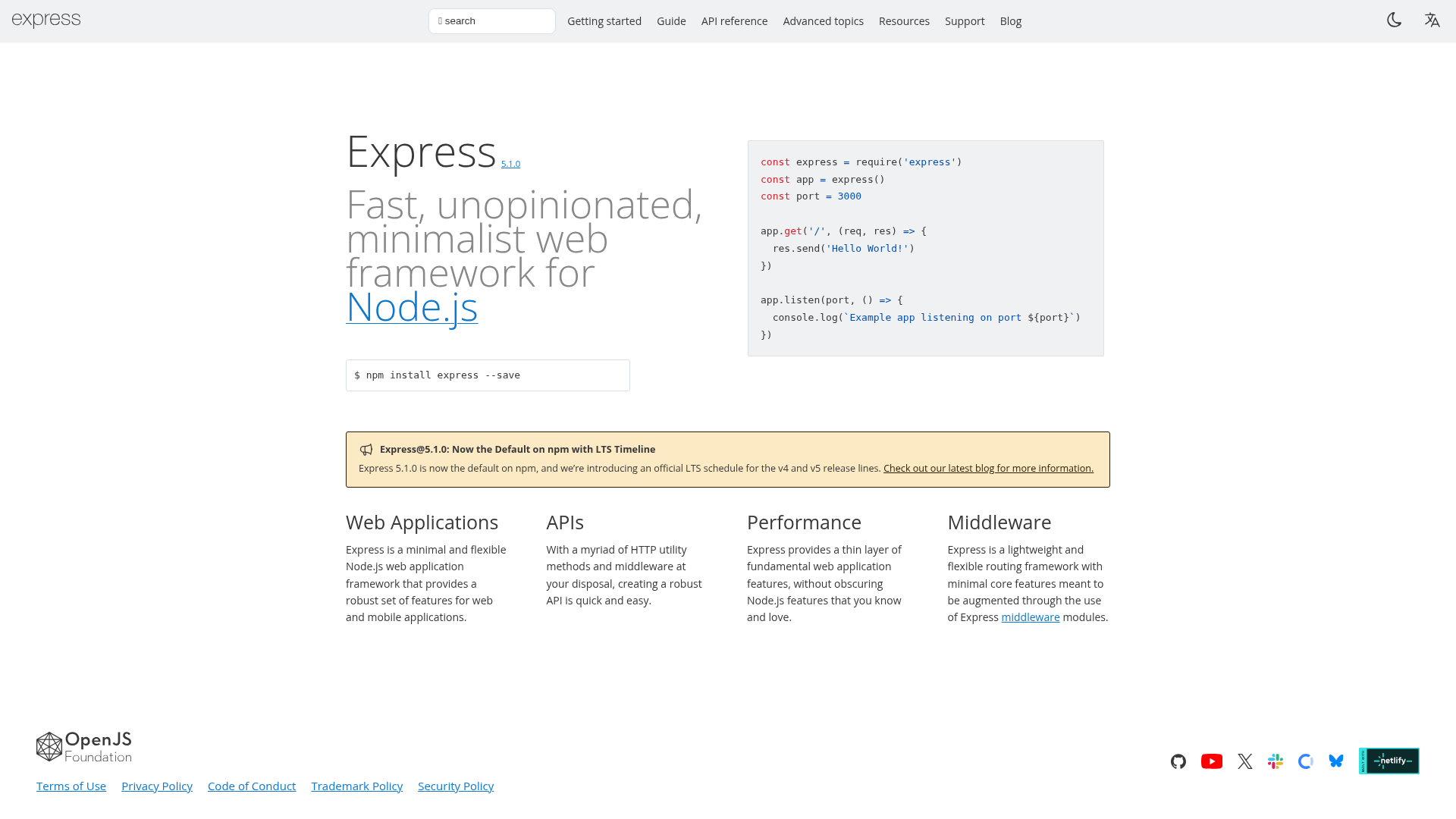Open the latest blog post about Express 5.1.0
Screen dimensions: 1456x819
pyautogui.click(x=987, y=468)
